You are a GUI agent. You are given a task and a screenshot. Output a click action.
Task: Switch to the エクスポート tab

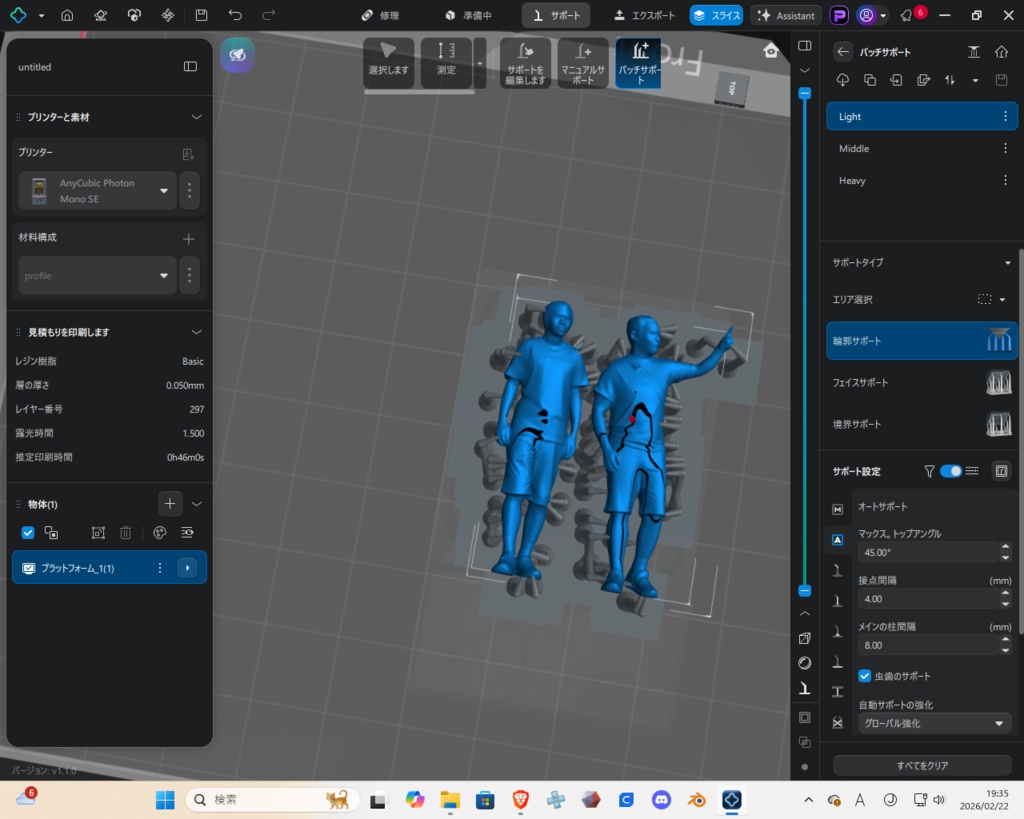click(x=645, y=16)
